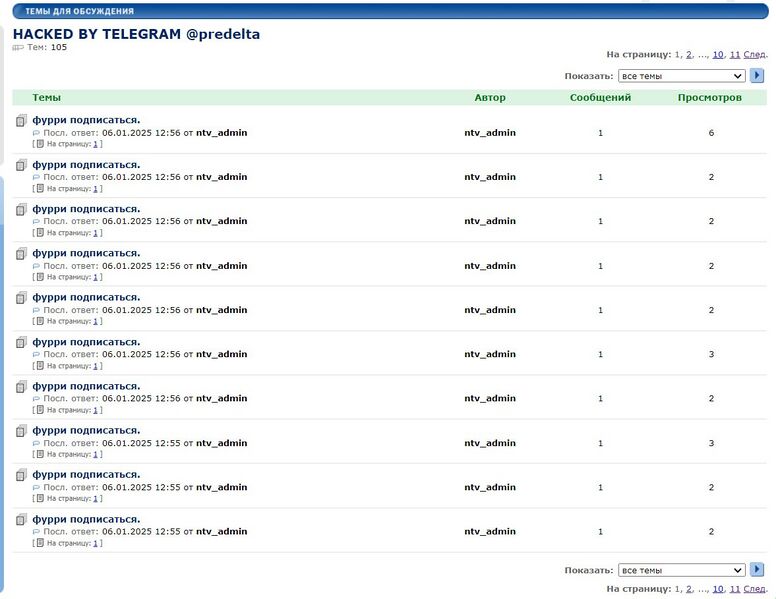Image resolution: width=776 pixels, height=599 pixels.
Task: Click the small icon beside 'Тем: 105'
Action: (18, 48)
